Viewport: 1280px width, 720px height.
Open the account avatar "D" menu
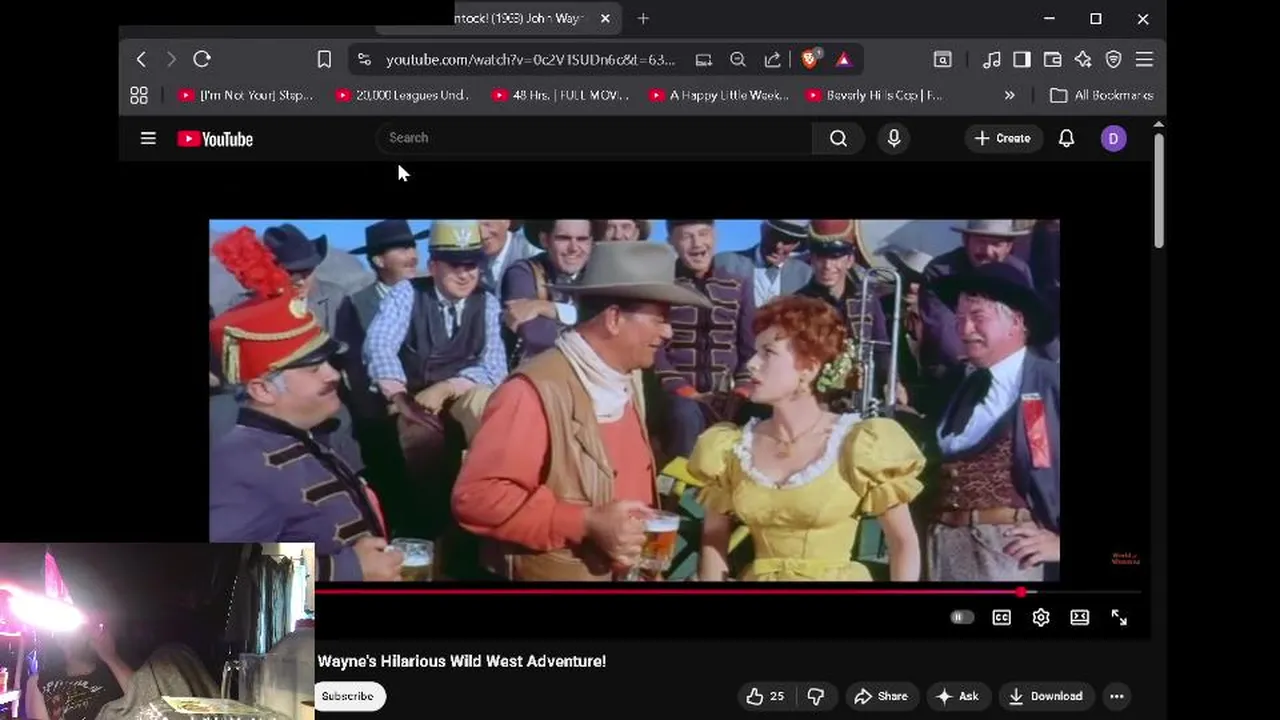pos(1113,138)
